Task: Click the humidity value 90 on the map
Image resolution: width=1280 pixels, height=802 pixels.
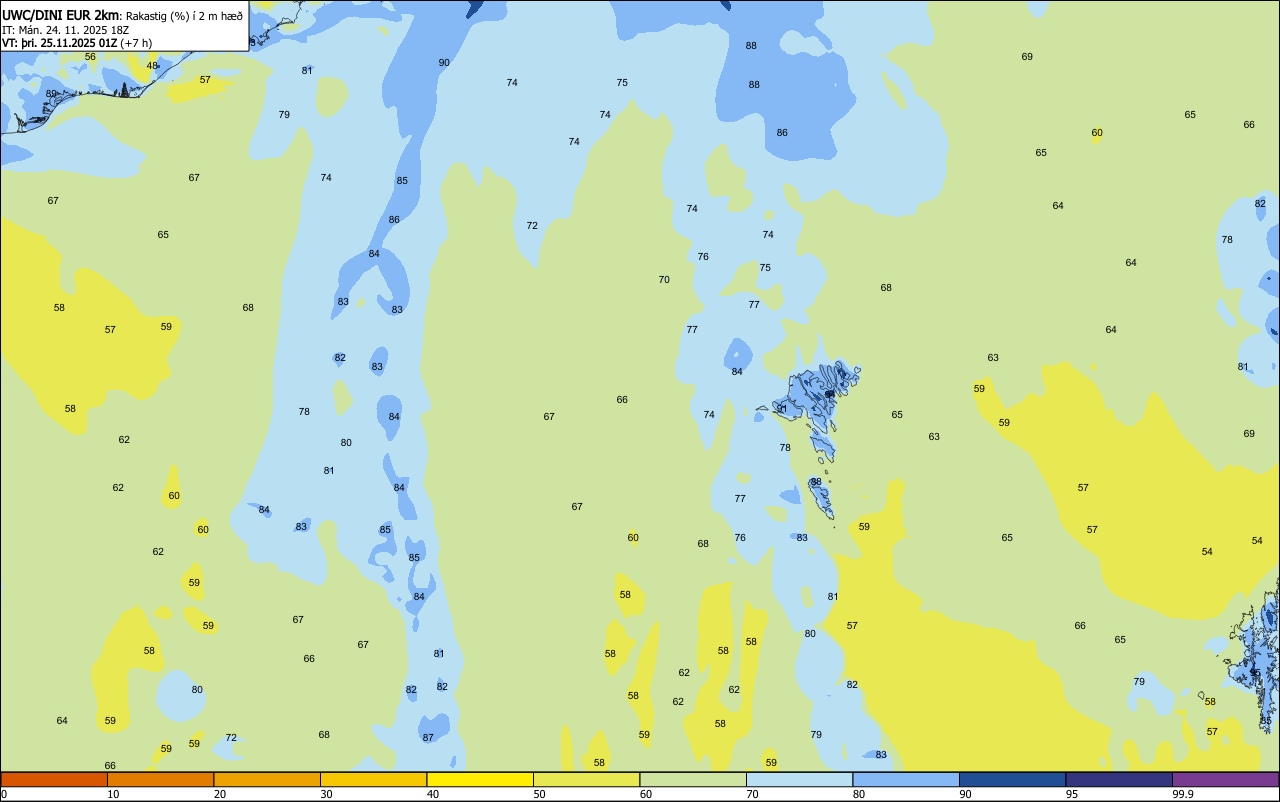Action: (x=444, y=62)
